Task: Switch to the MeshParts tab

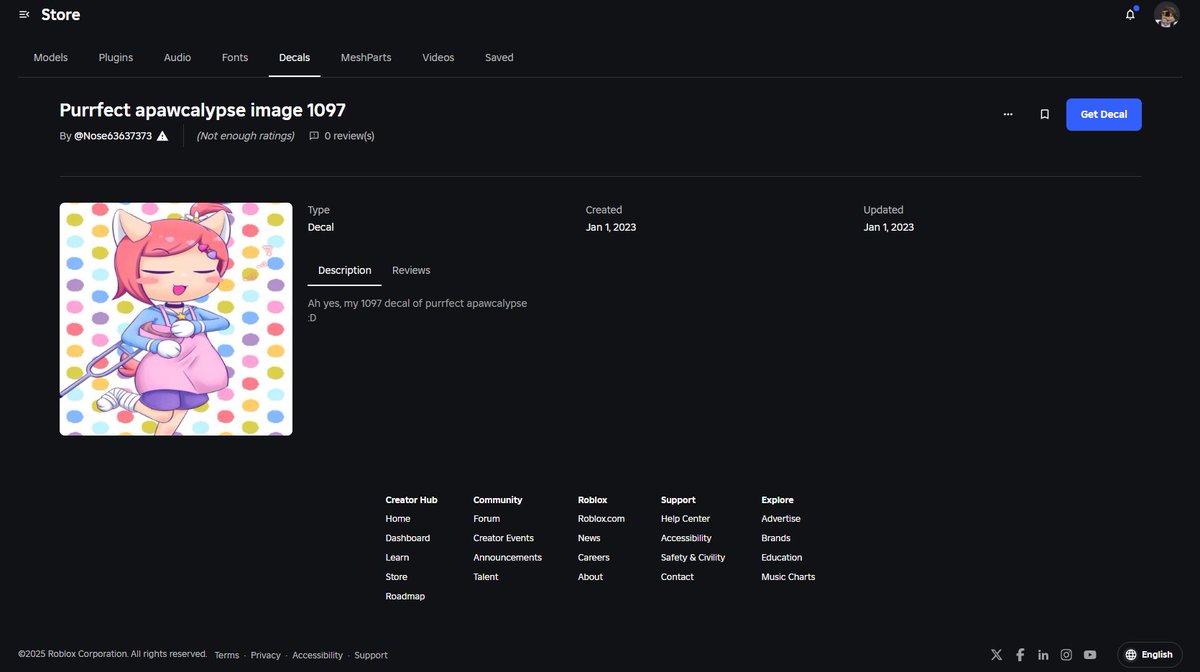Action: [x=366, y=58]
